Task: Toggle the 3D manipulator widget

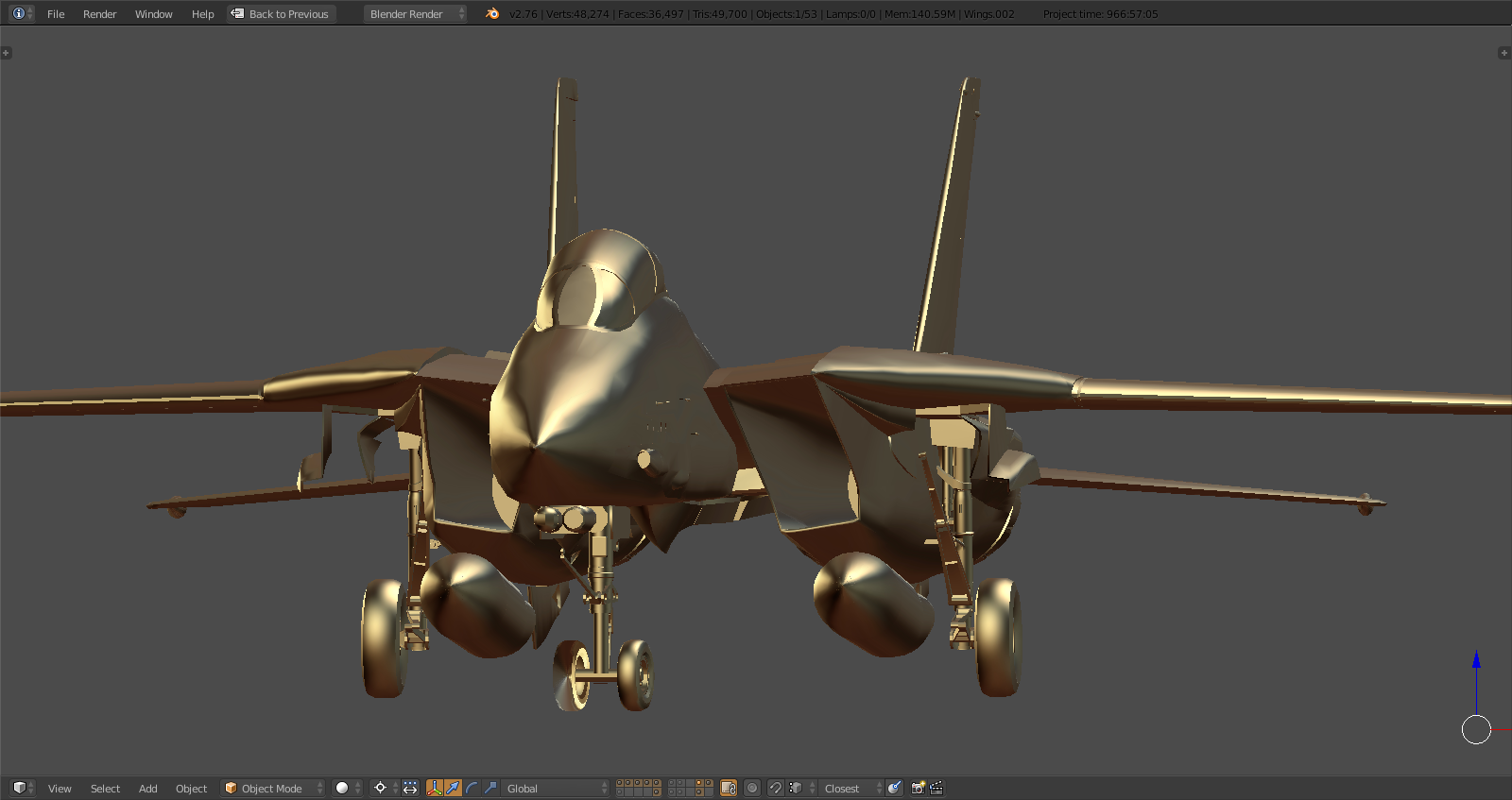Action: 435,788
